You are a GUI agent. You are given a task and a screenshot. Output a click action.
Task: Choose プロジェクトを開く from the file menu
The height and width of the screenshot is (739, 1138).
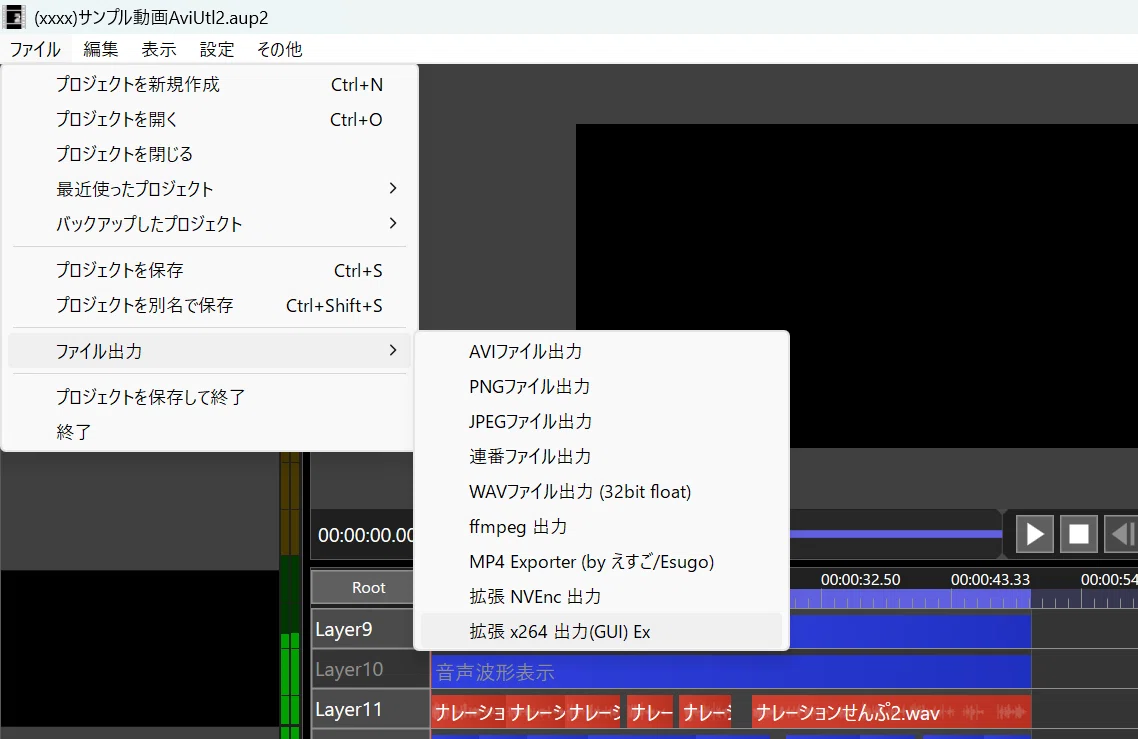210,119
